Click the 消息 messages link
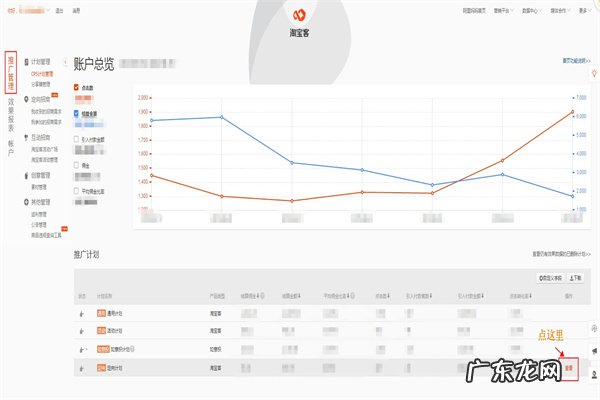The width and height of the screenshot is (600, 400). 76,11
